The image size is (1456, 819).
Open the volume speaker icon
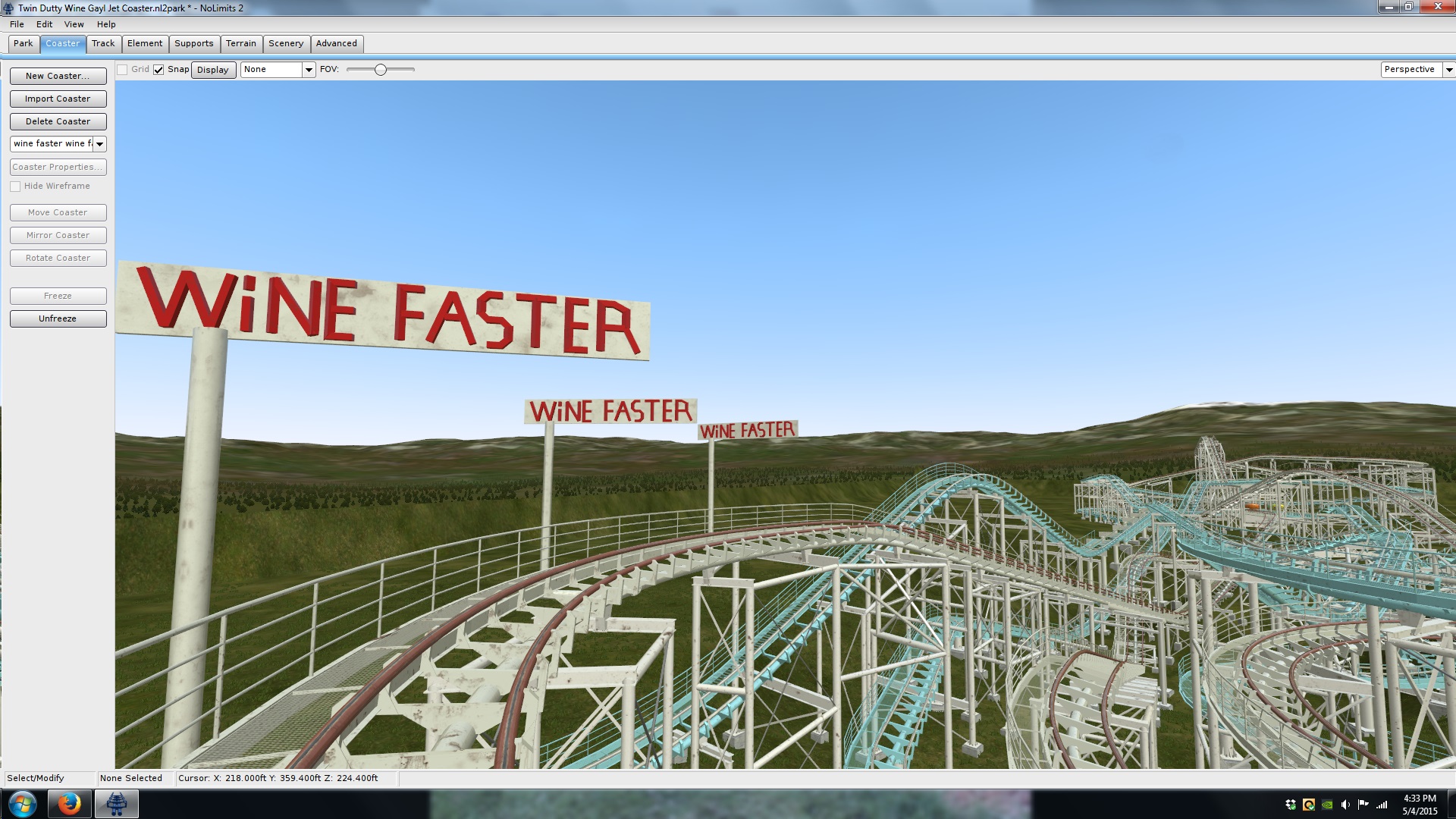coord(1345,805)
